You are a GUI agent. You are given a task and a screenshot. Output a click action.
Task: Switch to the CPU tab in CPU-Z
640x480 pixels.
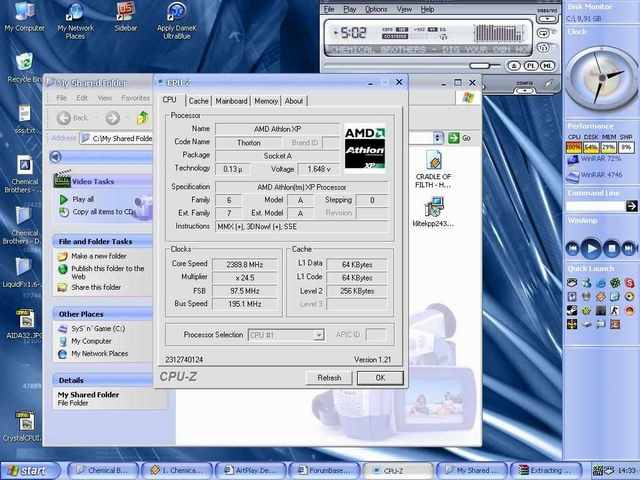tap(169, 100)
